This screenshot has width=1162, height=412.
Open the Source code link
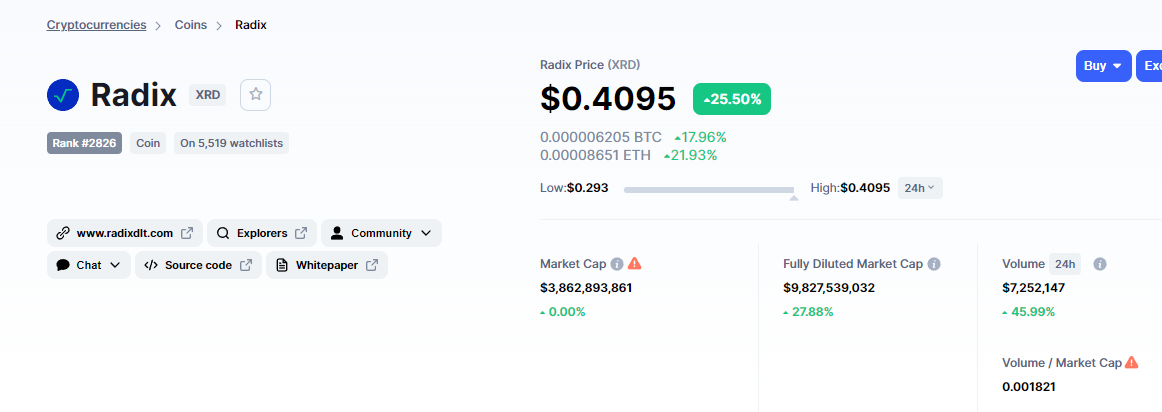tap(198, 265)
